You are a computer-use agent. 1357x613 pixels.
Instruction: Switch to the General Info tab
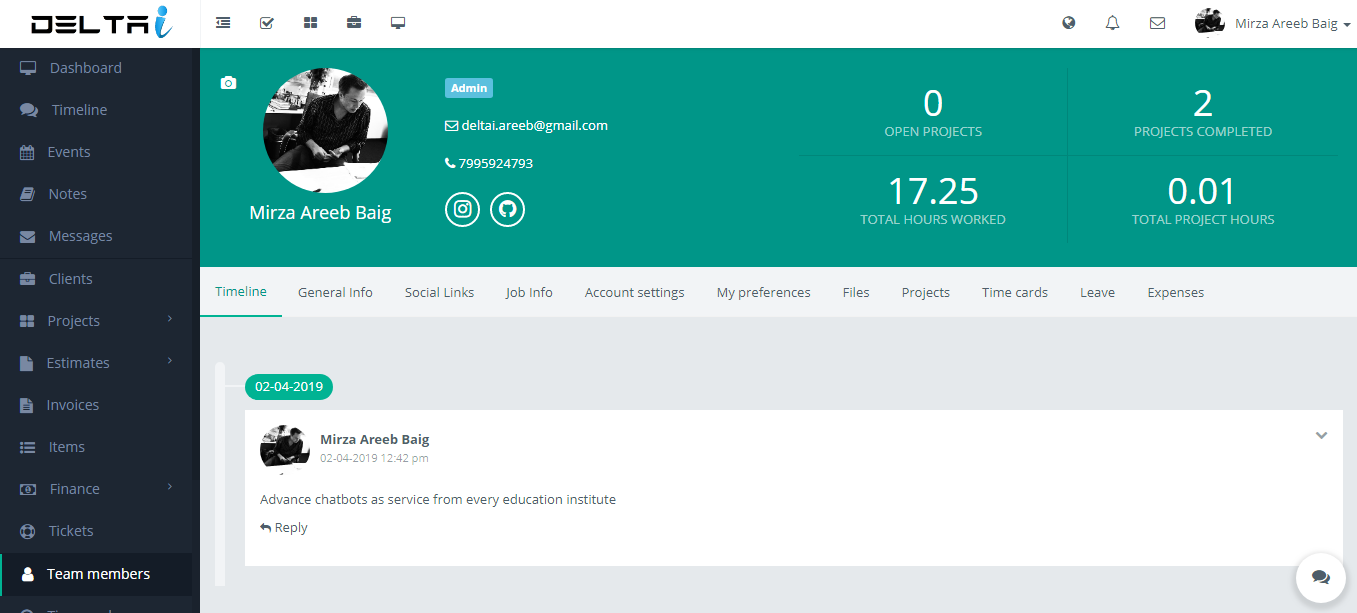[335, 292]
